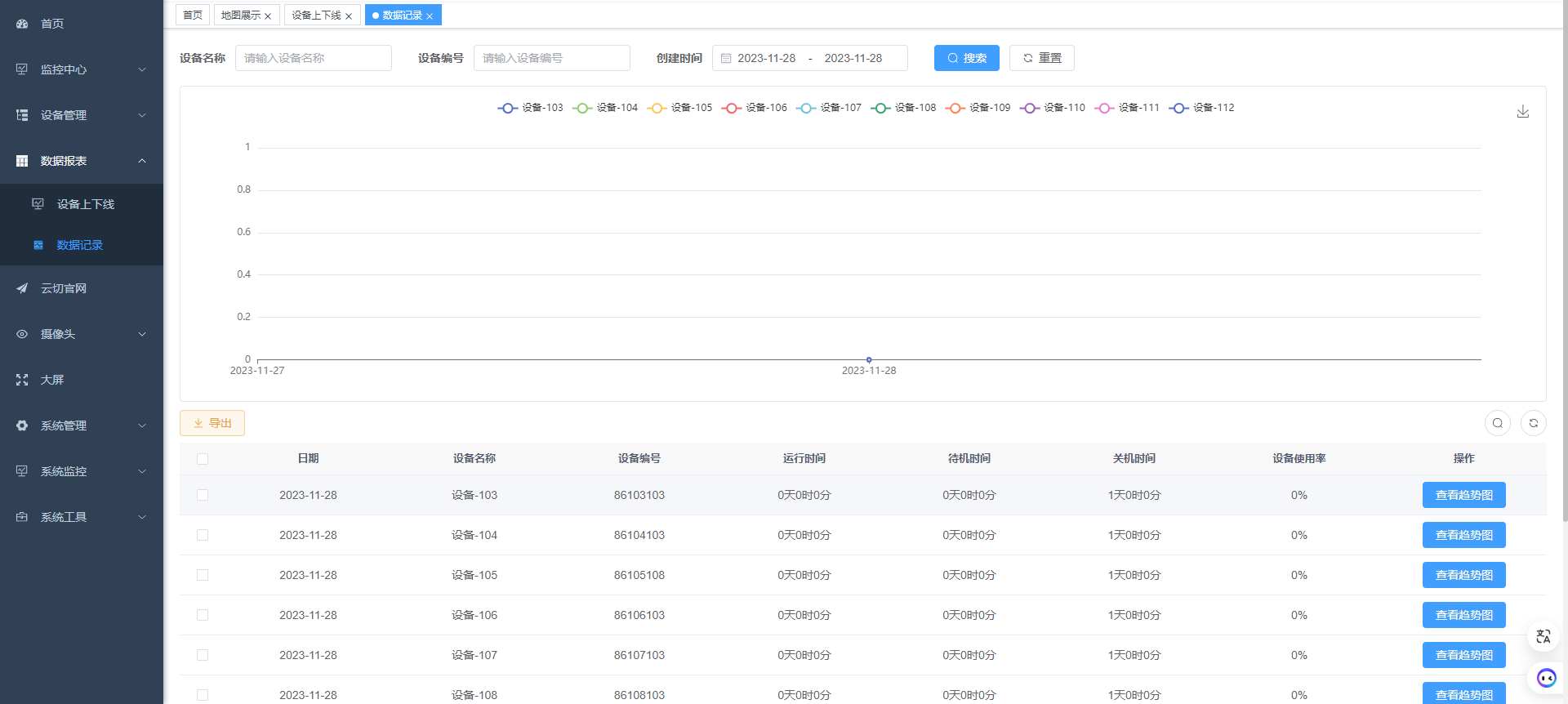Viewport: 1568px width, 704px height.
Task: Refresh the table with circular refresh icon
Action: coord(1534,423)
